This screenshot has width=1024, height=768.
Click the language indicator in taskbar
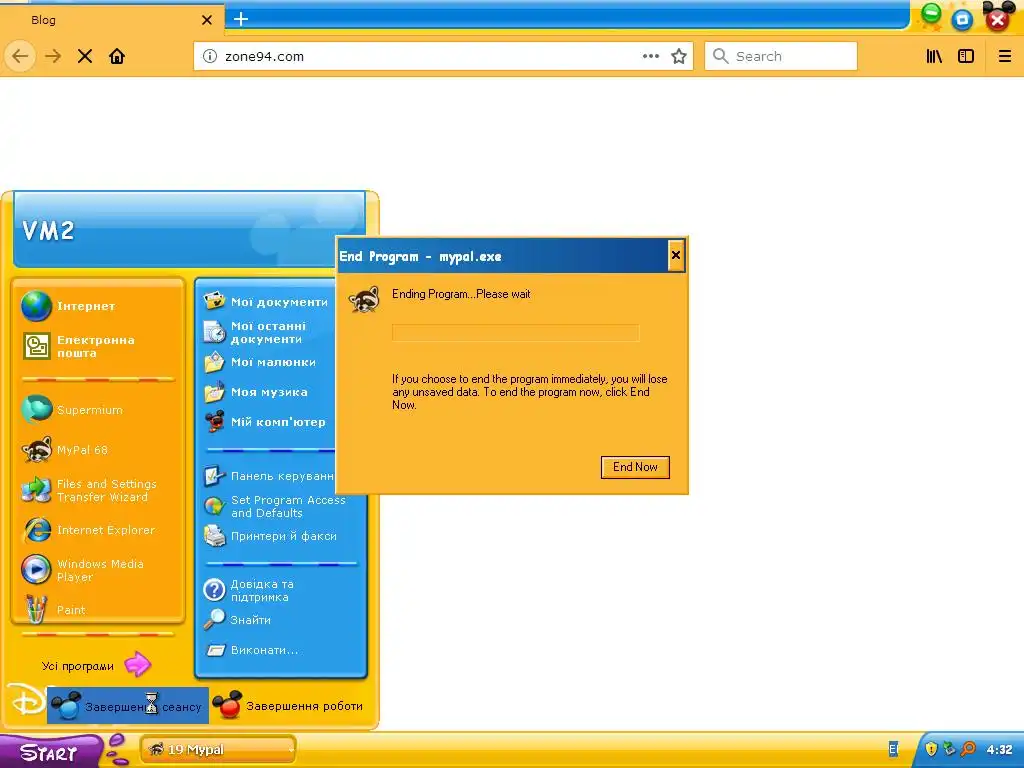(x=893, y=750)
